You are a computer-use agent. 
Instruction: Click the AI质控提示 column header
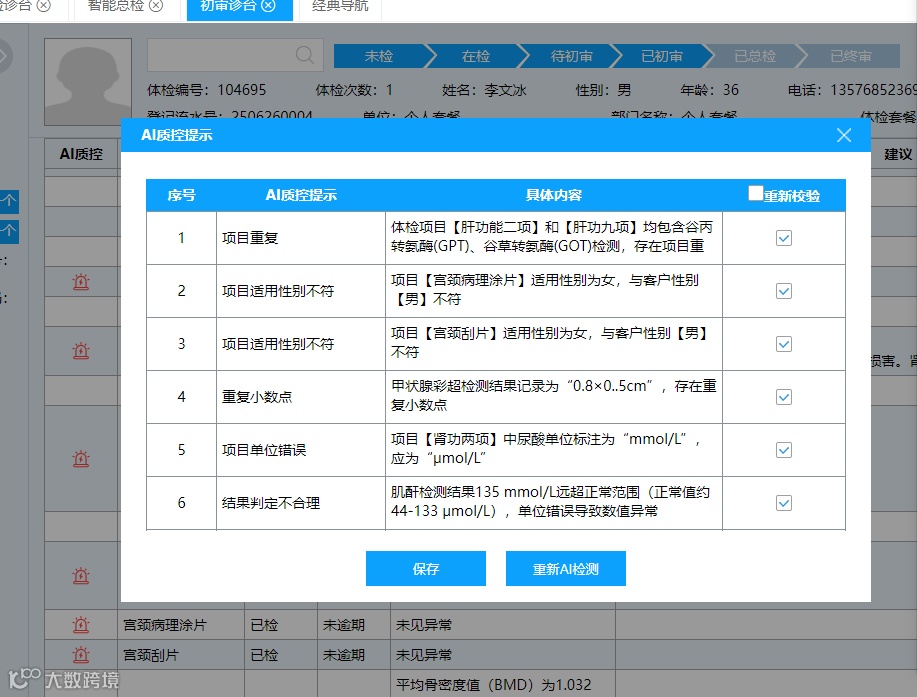click(301, 195)
